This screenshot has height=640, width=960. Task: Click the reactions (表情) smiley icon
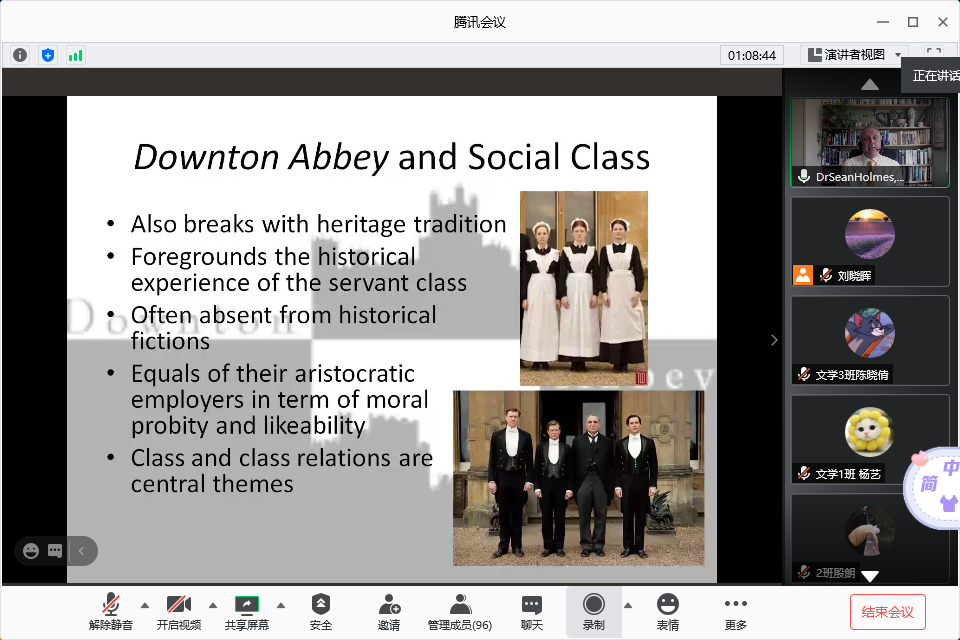[x=667, y=611]
